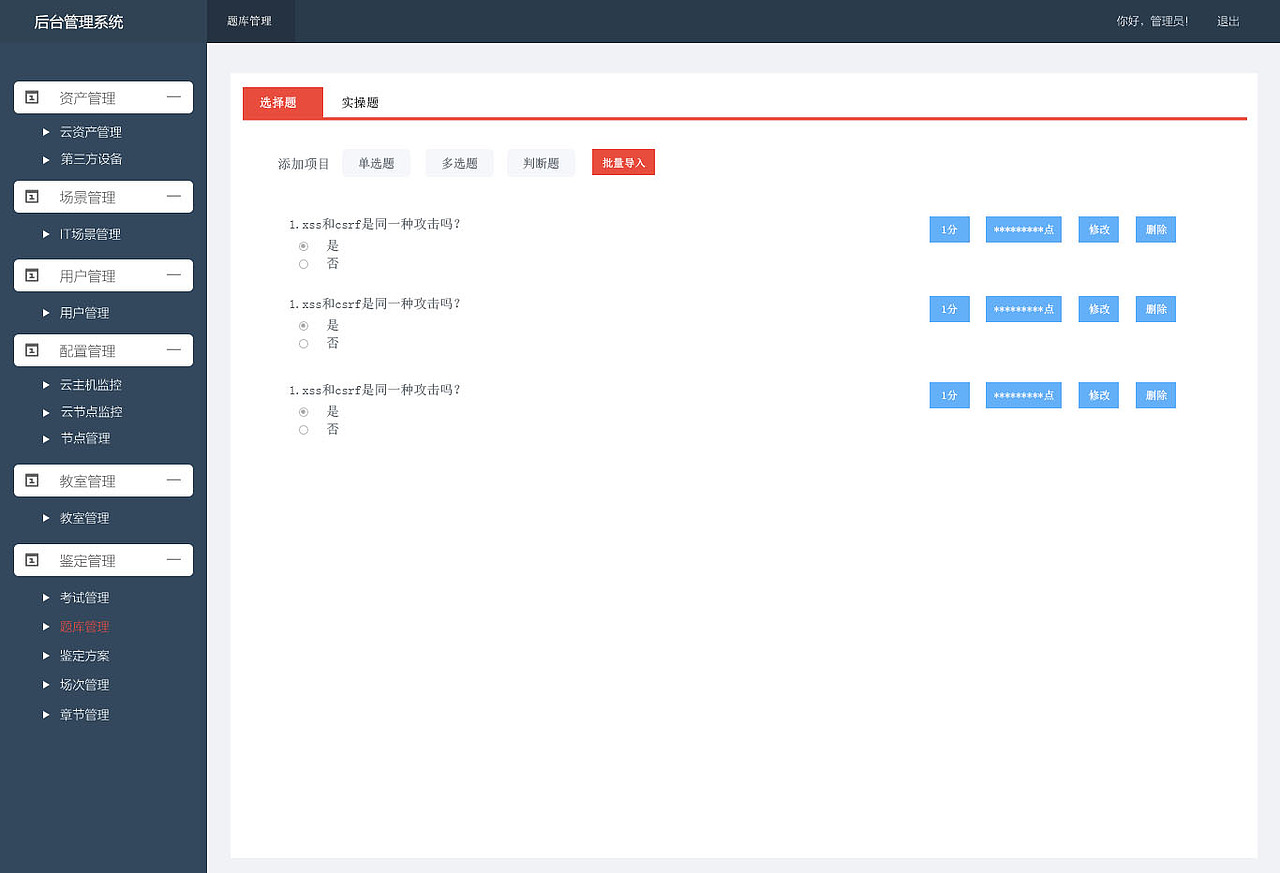The height and width of the screenshot is (873, 1280).
Task: Collapse the 配置管理 section with minus sign
Action: [x=174, y=350]
